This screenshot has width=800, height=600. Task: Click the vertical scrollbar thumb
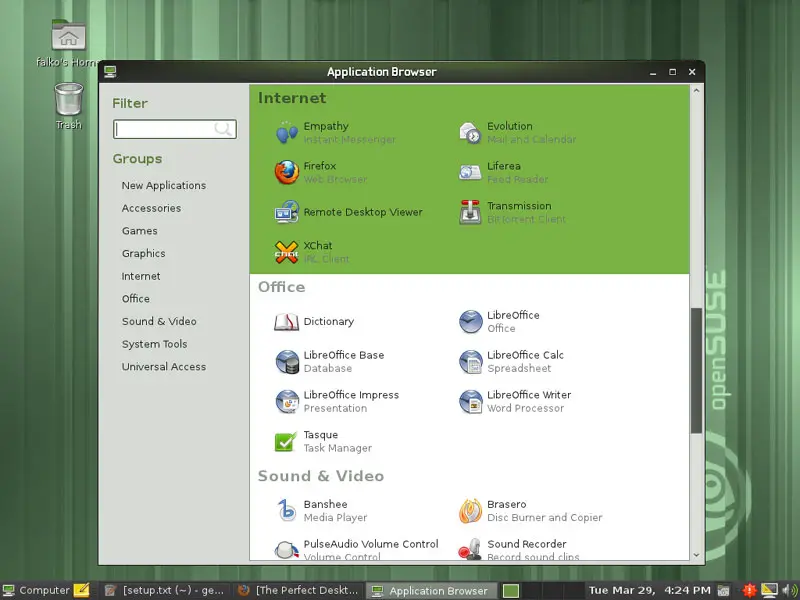(696, 371)
